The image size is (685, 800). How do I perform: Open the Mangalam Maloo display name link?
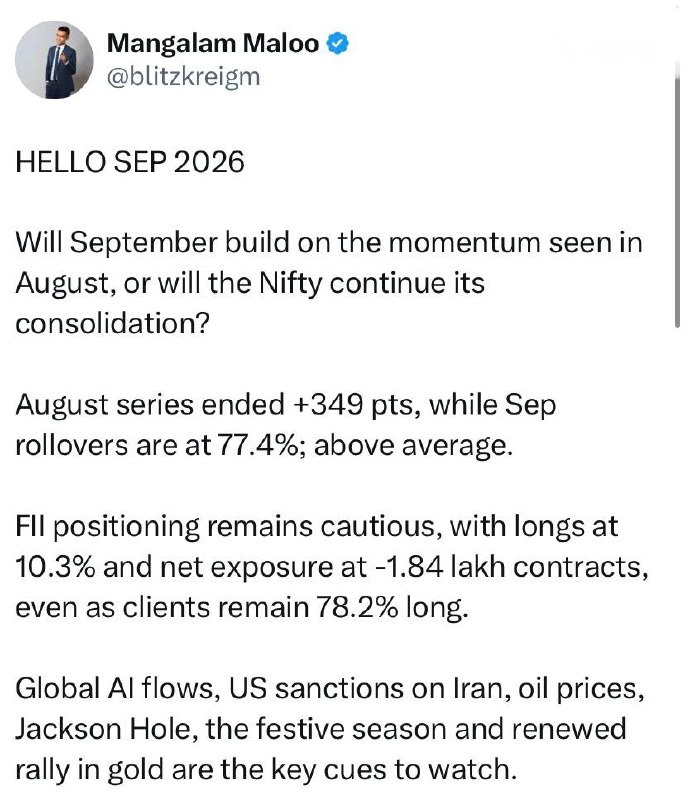tap(213, 43)
